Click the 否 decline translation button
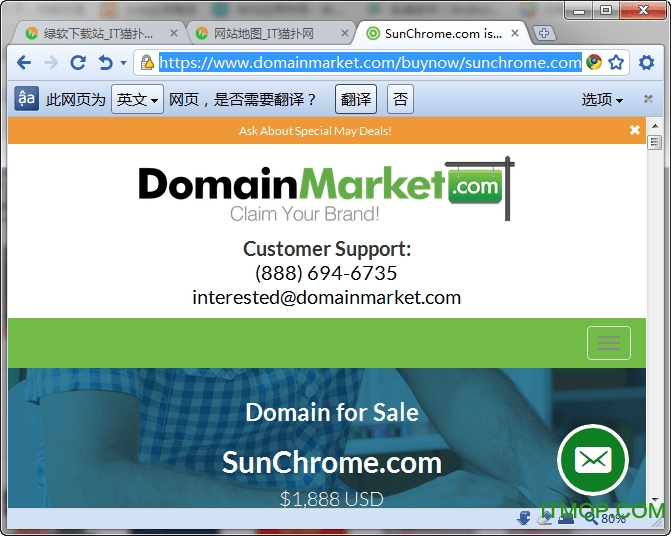 pos(400,99)
